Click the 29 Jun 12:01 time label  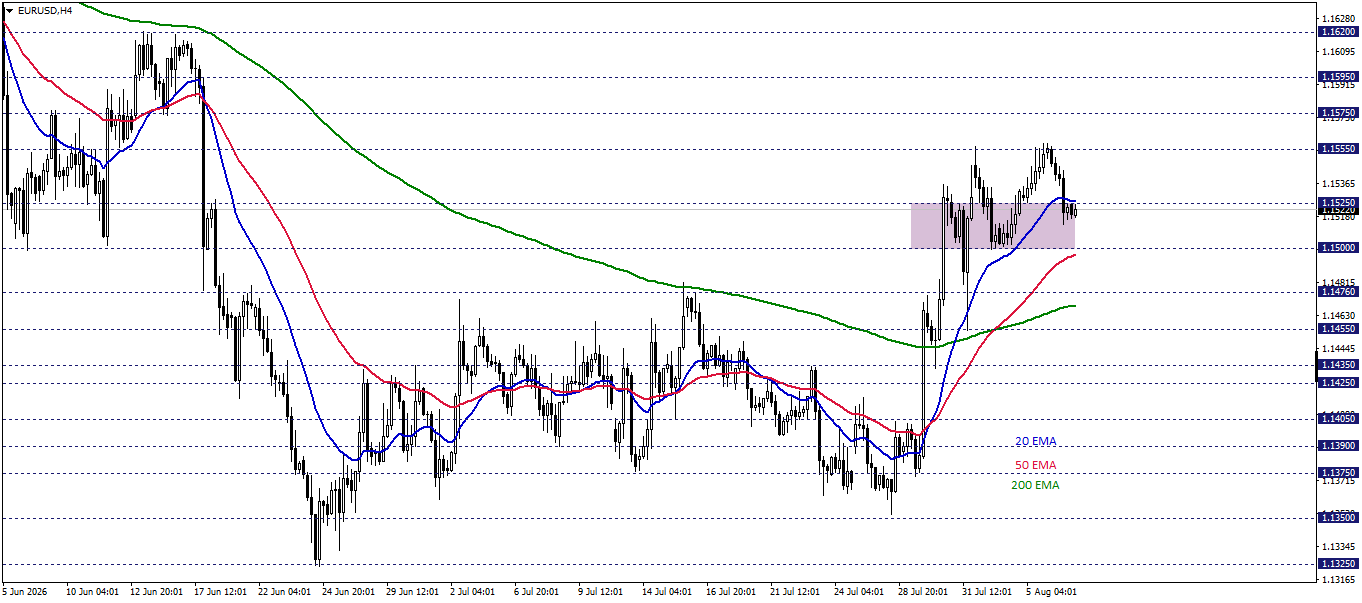[x=411, y=592]
